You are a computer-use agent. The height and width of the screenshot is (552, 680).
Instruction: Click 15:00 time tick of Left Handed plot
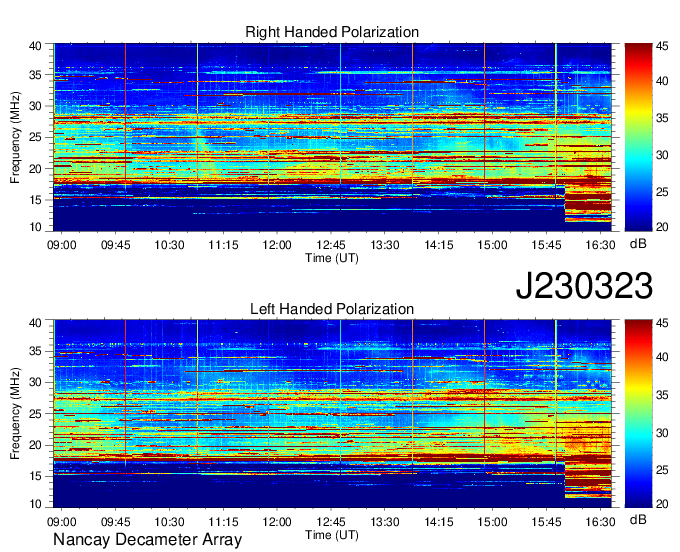click(x=493, y=522)
